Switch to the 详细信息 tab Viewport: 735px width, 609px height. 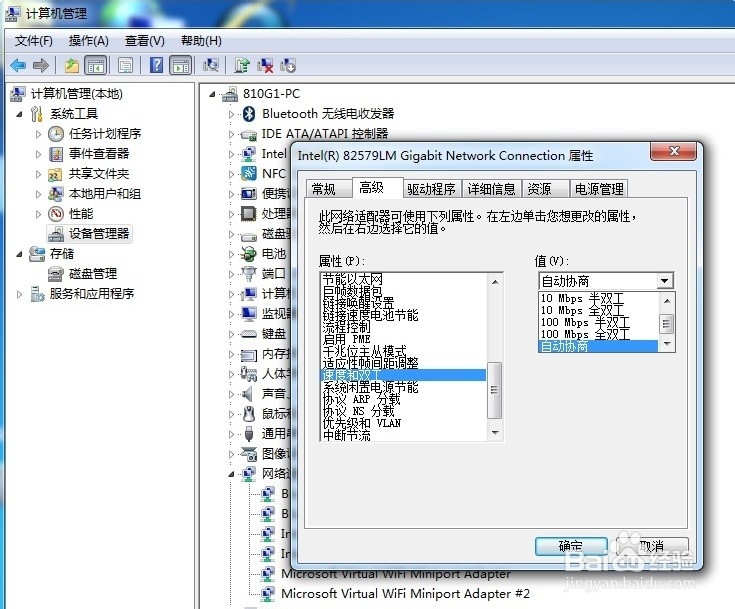(x=491, y=189)
